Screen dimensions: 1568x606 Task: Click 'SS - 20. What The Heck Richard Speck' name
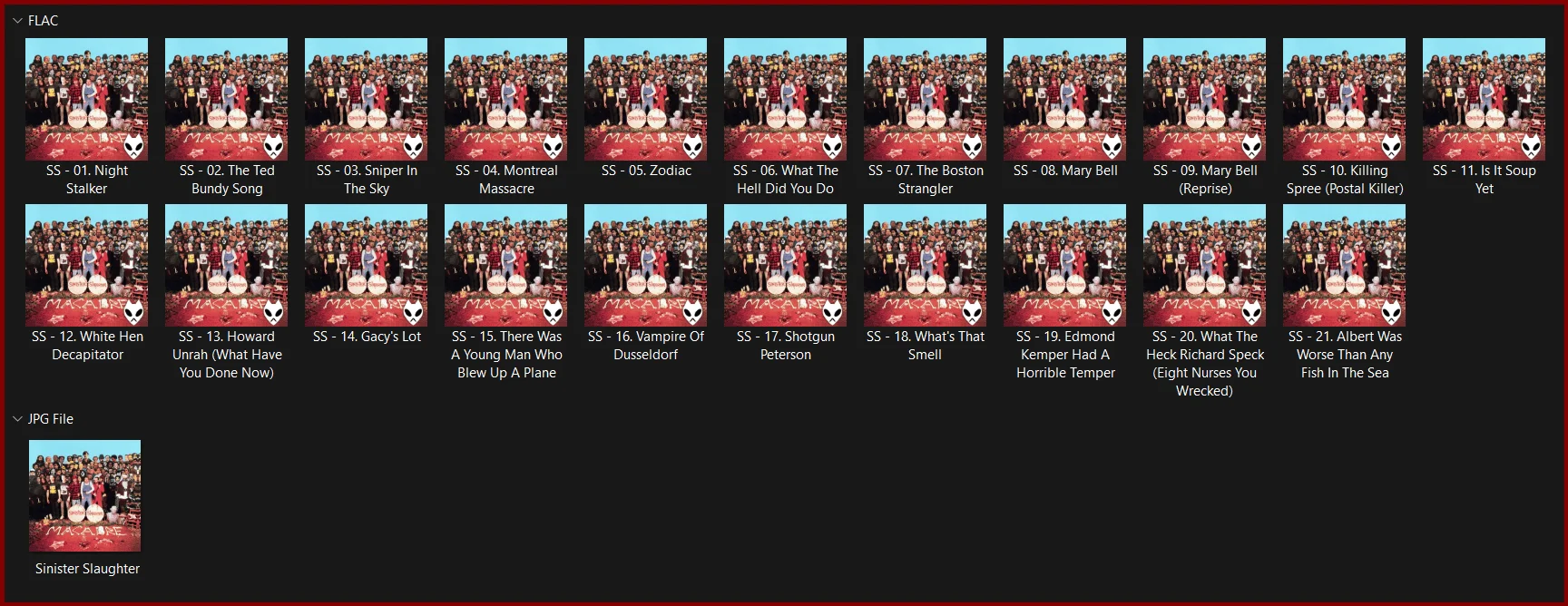pyautogui.click(x=1205, y=364)
